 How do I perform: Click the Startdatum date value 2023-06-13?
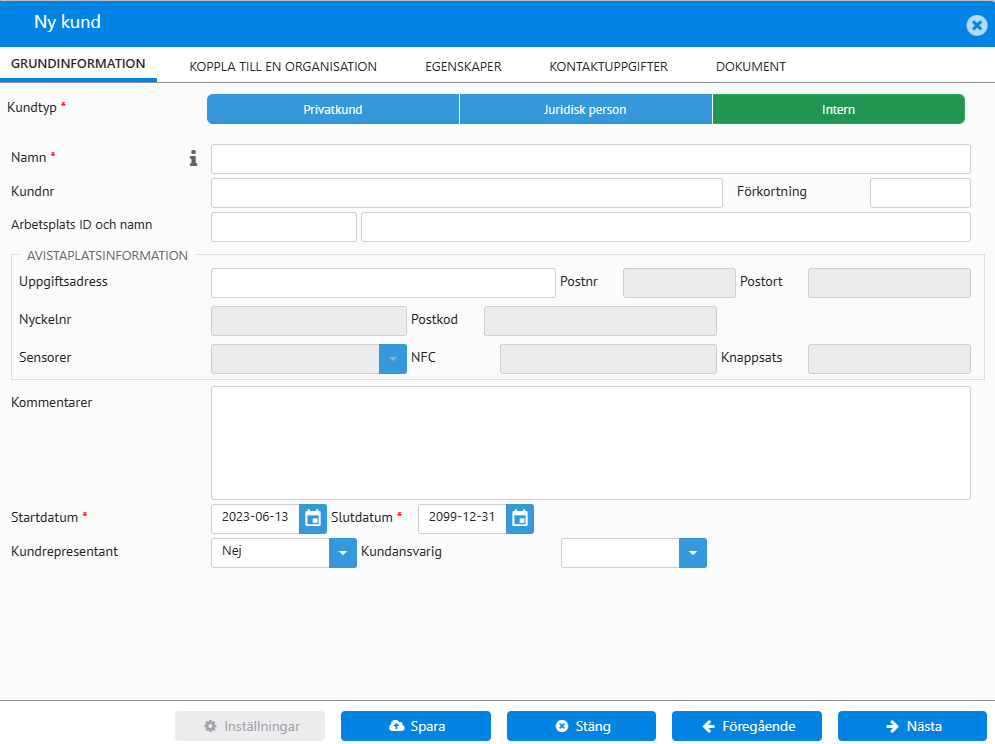click(x=255, y=519)
